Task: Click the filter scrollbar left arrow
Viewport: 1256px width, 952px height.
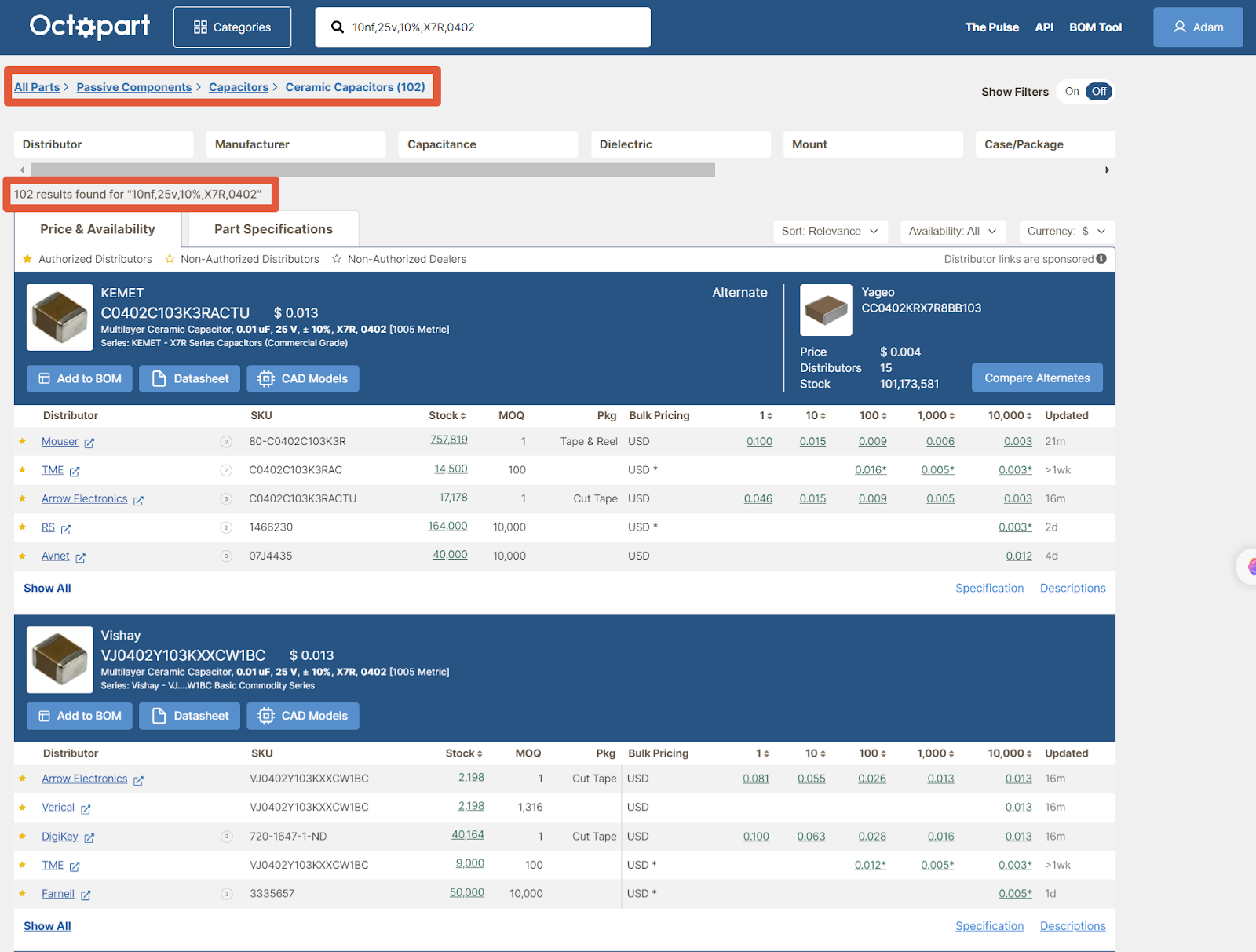Action: pyautogui.click(x=22, y=170)
